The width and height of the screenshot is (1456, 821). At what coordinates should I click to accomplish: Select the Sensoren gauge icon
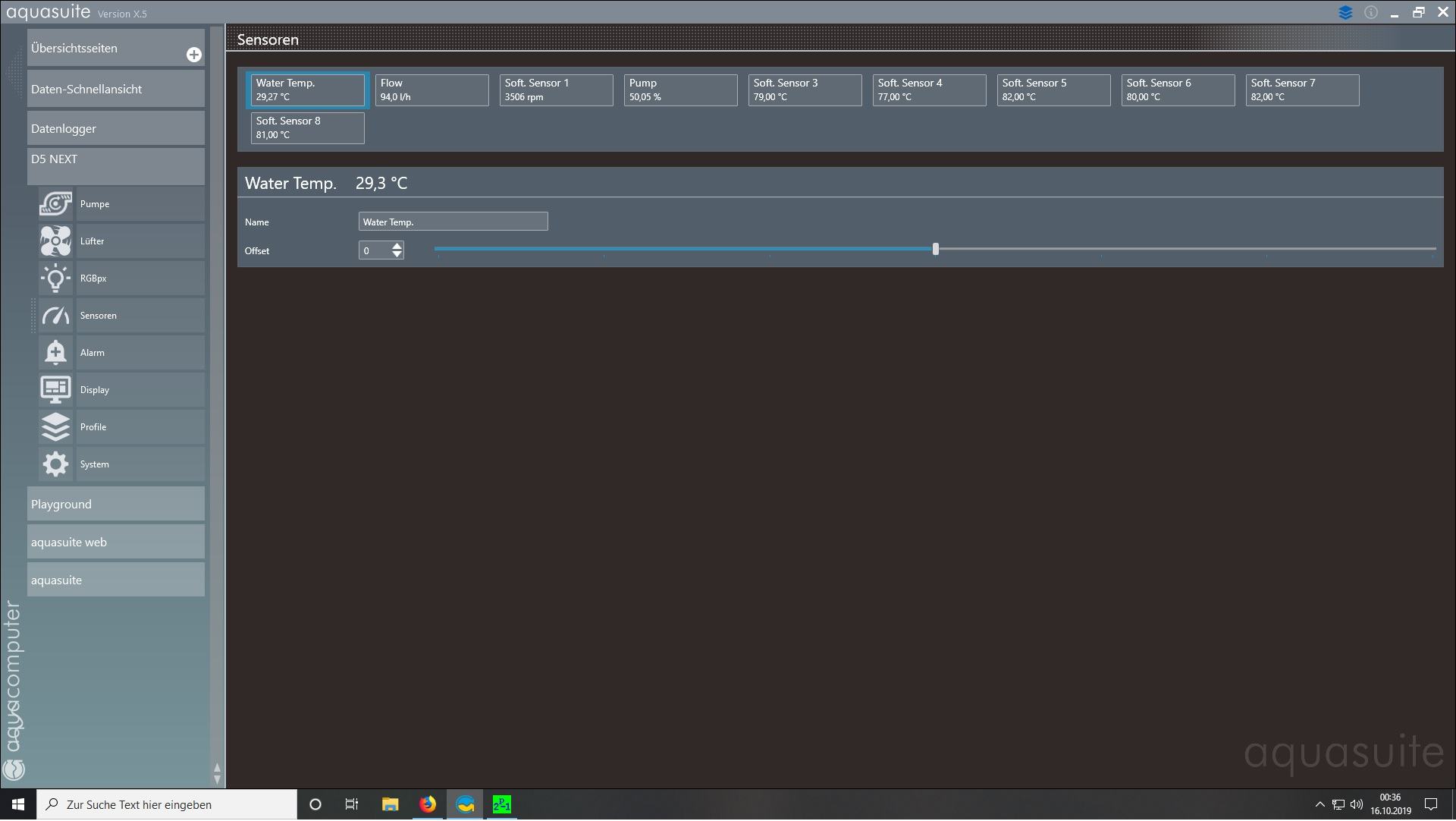55,316
